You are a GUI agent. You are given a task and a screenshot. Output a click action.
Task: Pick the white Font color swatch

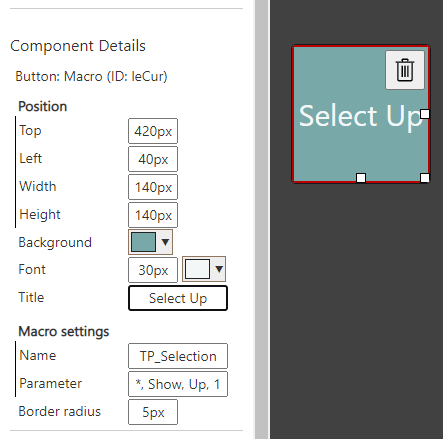tap(197, 269)
